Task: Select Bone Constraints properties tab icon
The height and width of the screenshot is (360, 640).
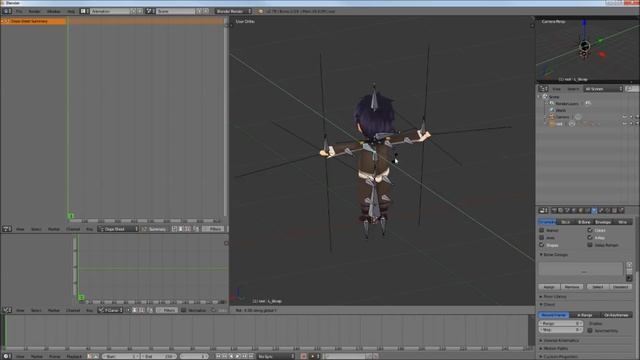Action: point(608,211)
